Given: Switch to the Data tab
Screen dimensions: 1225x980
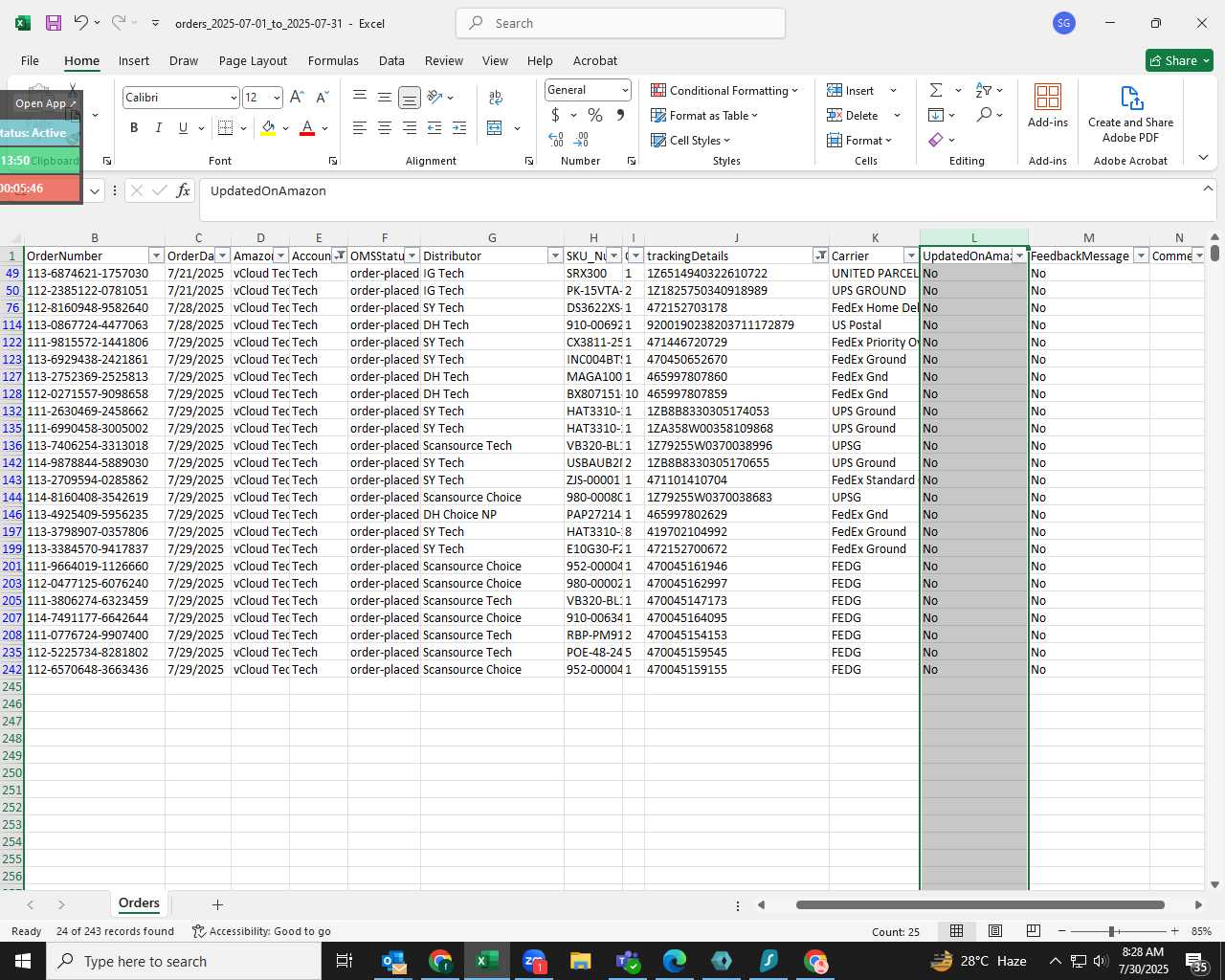Looking at the screenshot, I should [x=391, y=60].
